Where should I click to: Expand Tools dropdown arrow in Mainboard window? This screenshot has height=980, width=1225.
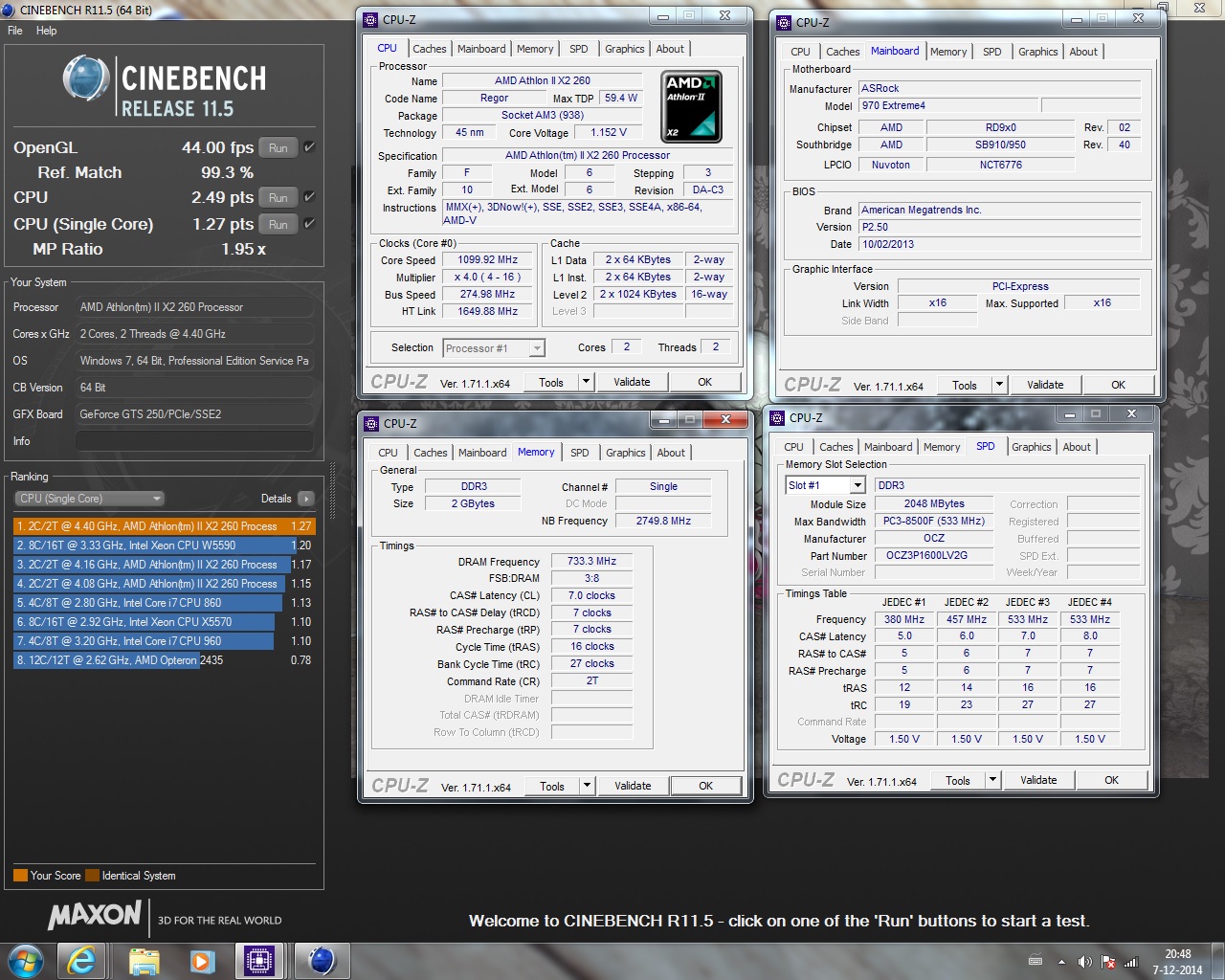999,385
